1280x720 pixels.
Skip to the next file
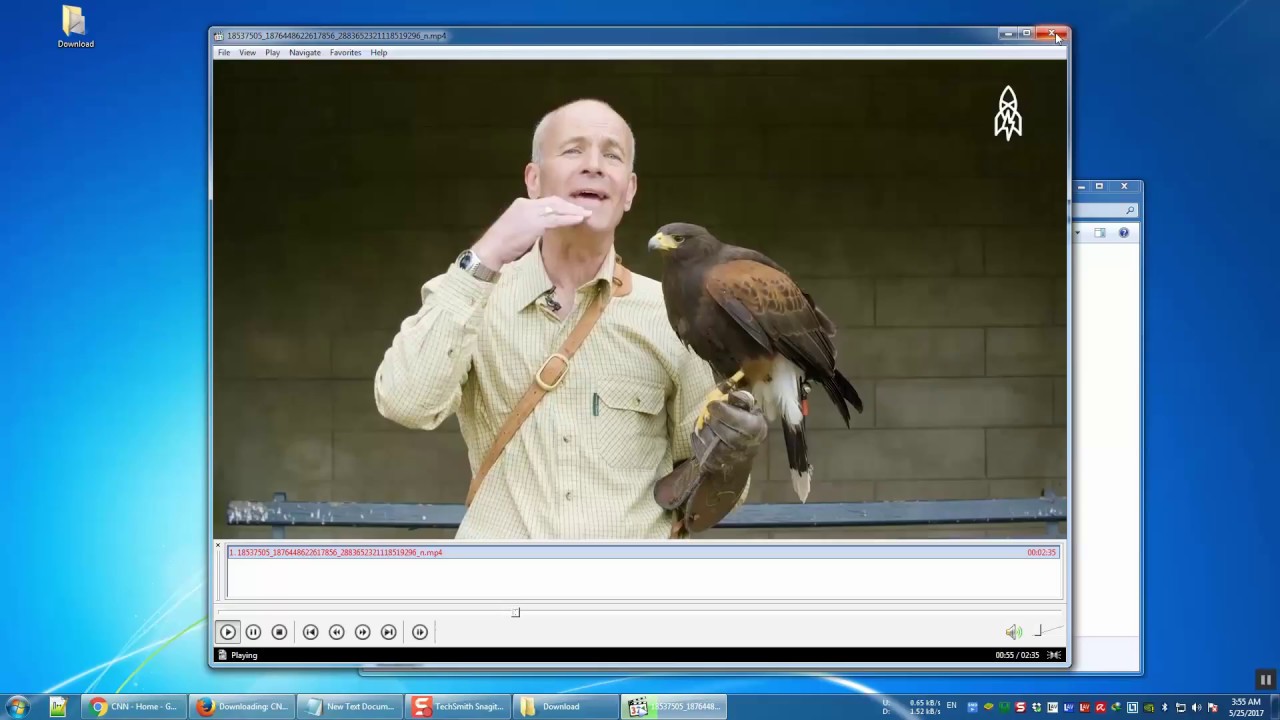click(x=388, y=632)
